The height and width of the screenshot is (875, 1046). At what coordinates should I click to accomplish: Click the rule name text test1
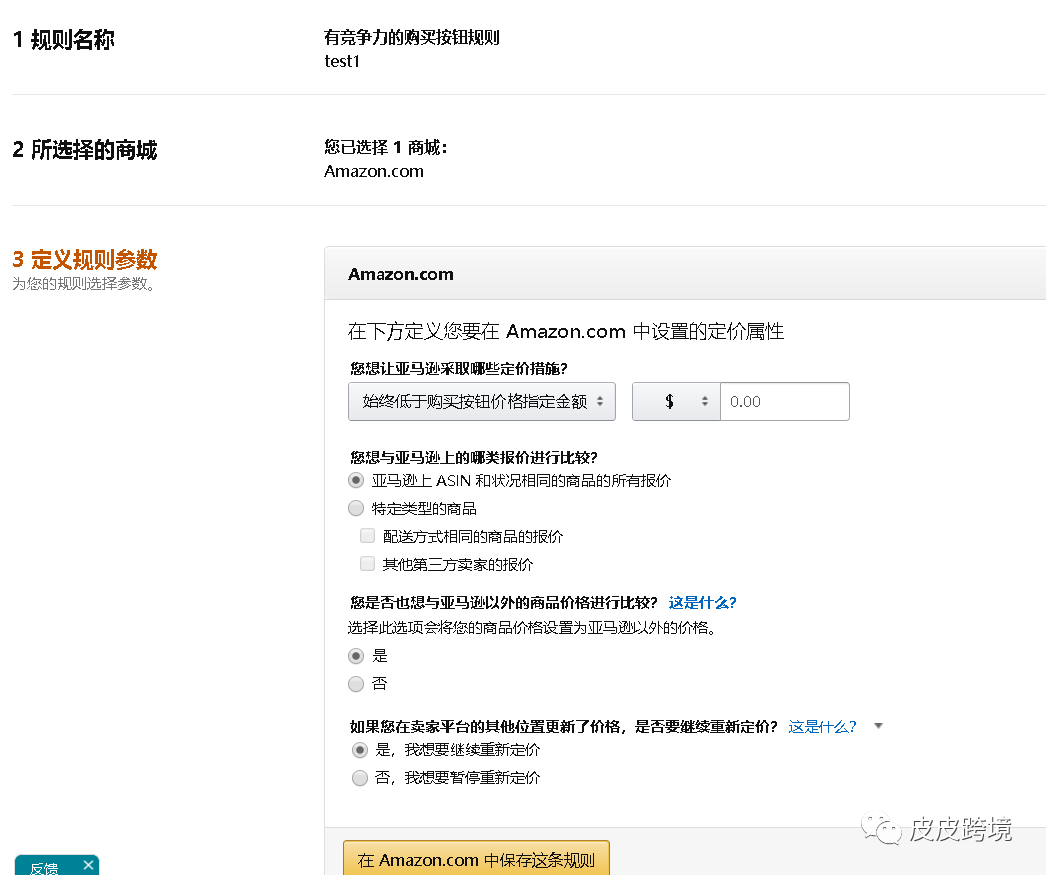(x=342, y=61)
